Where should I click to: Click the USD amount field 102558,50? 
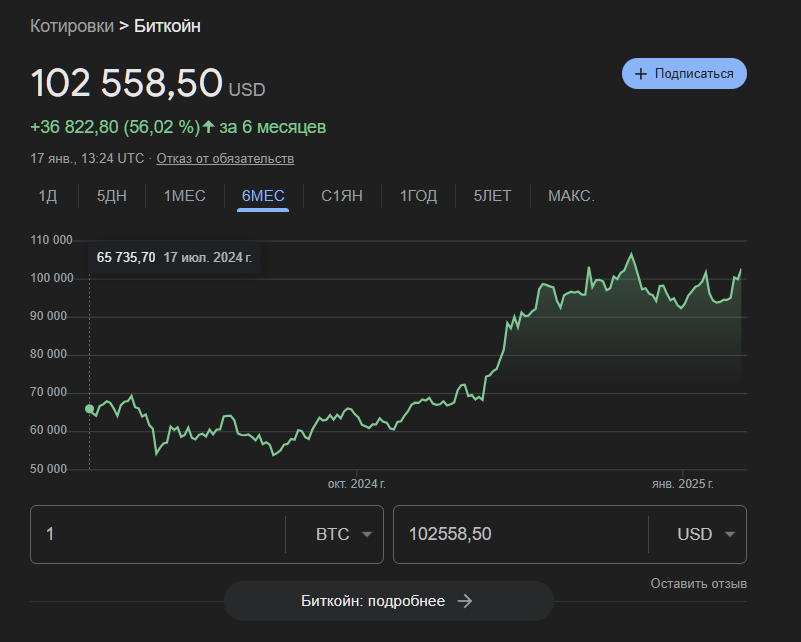(520, 534)
